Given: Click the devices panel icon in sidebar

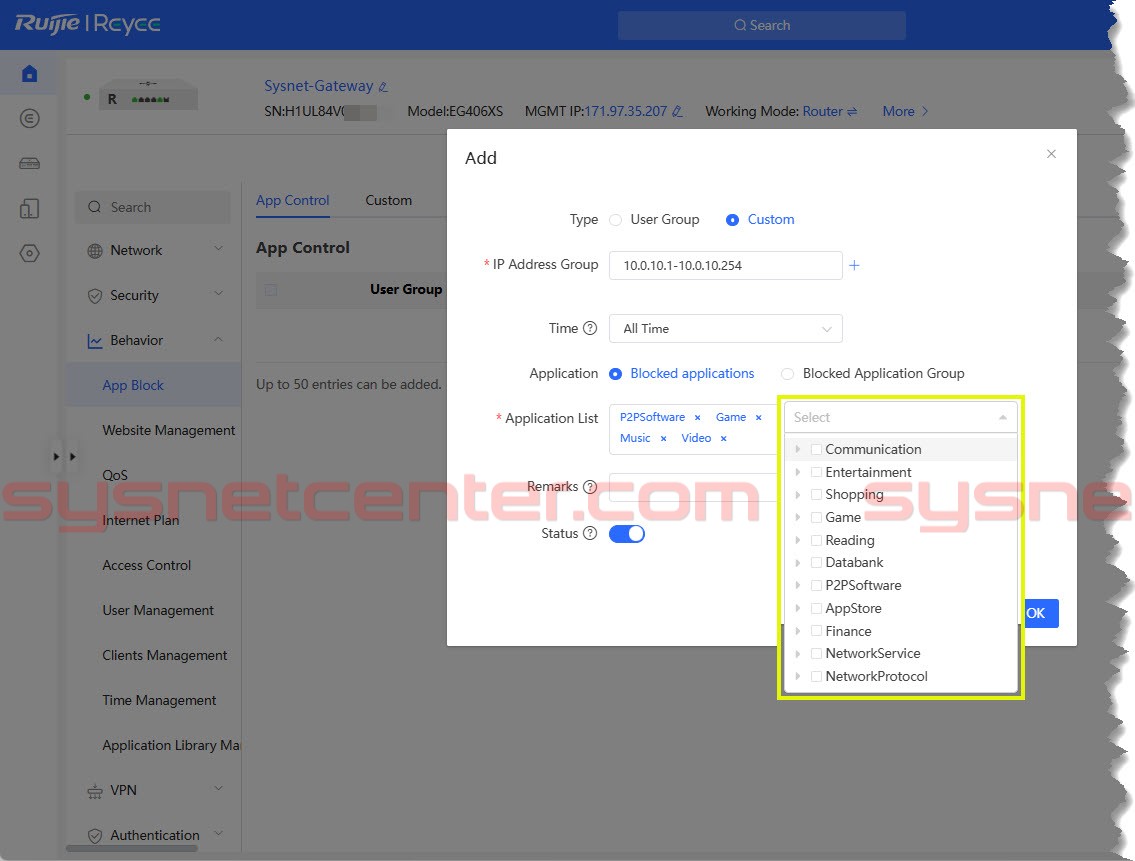Looking at the screenshot, I should (29, 208).
